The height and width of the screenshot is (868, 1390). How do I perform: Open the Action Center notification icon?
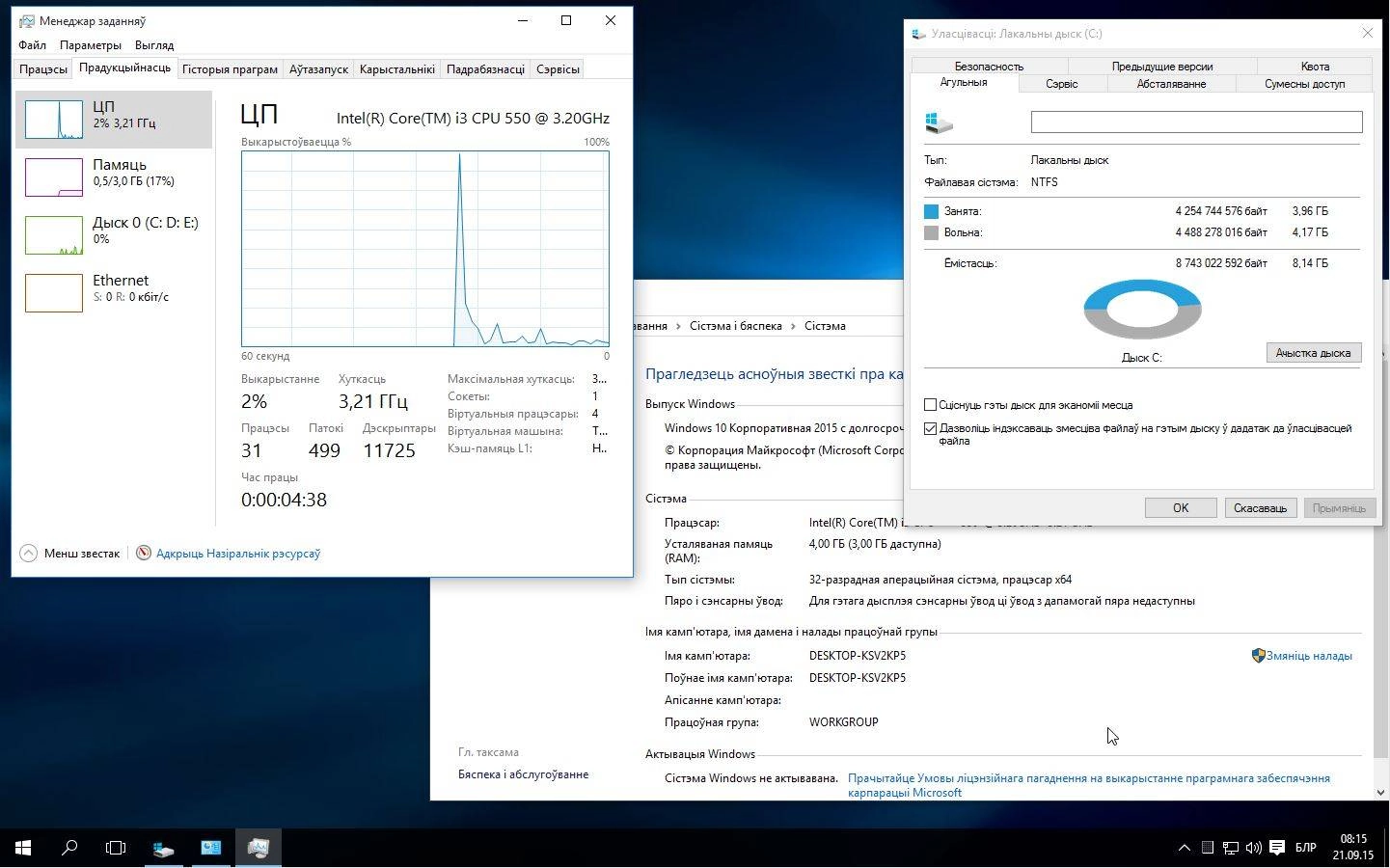click(x=1277, y=848)
